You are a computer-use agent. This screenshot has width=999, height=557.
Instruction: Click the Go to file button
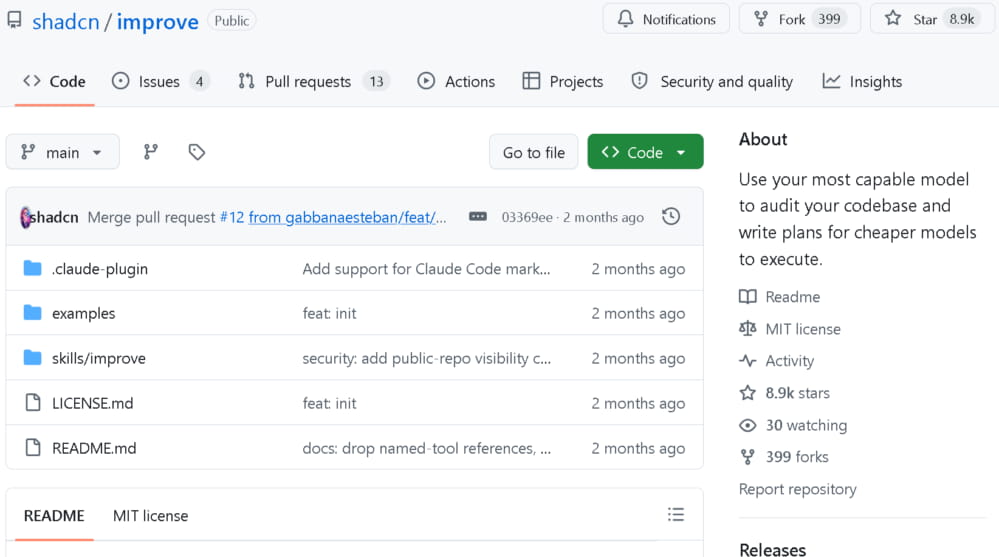pos(533,152)
